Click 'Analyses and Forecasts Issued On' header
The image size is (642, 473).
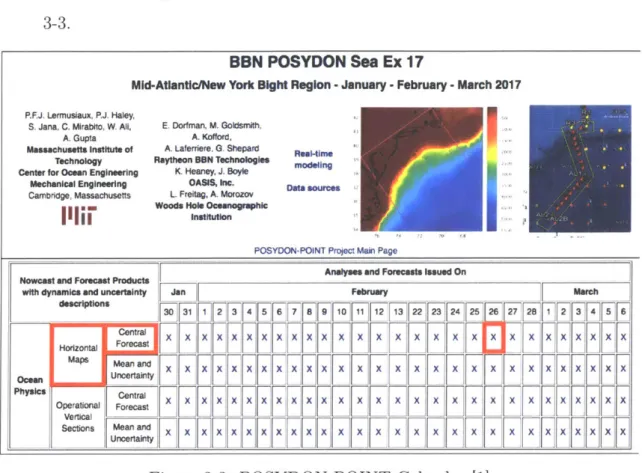pyautogui.click(x=395, y=272)
